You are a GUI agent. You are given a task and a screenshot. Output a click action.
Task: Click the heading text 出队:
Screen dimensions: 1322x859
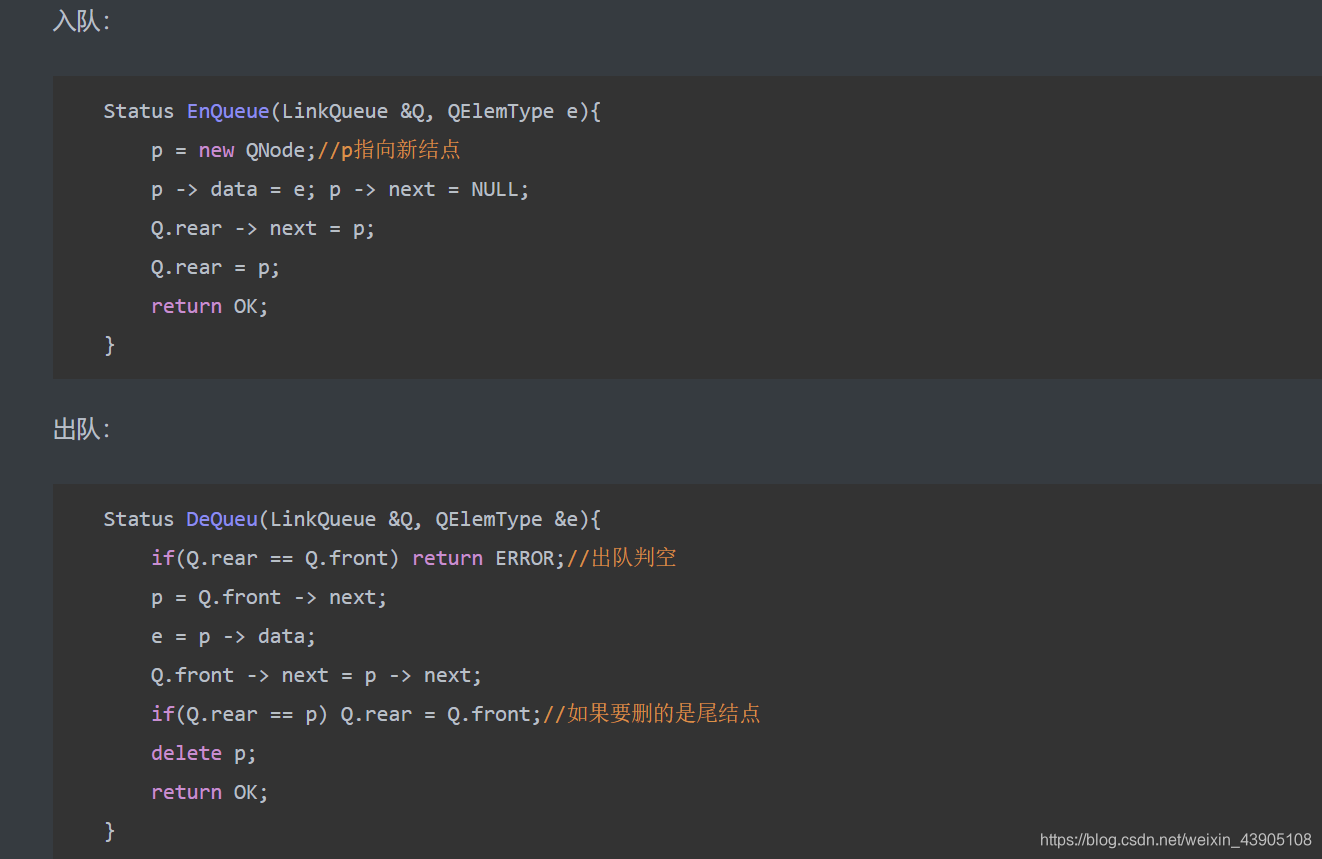[81, 430]
